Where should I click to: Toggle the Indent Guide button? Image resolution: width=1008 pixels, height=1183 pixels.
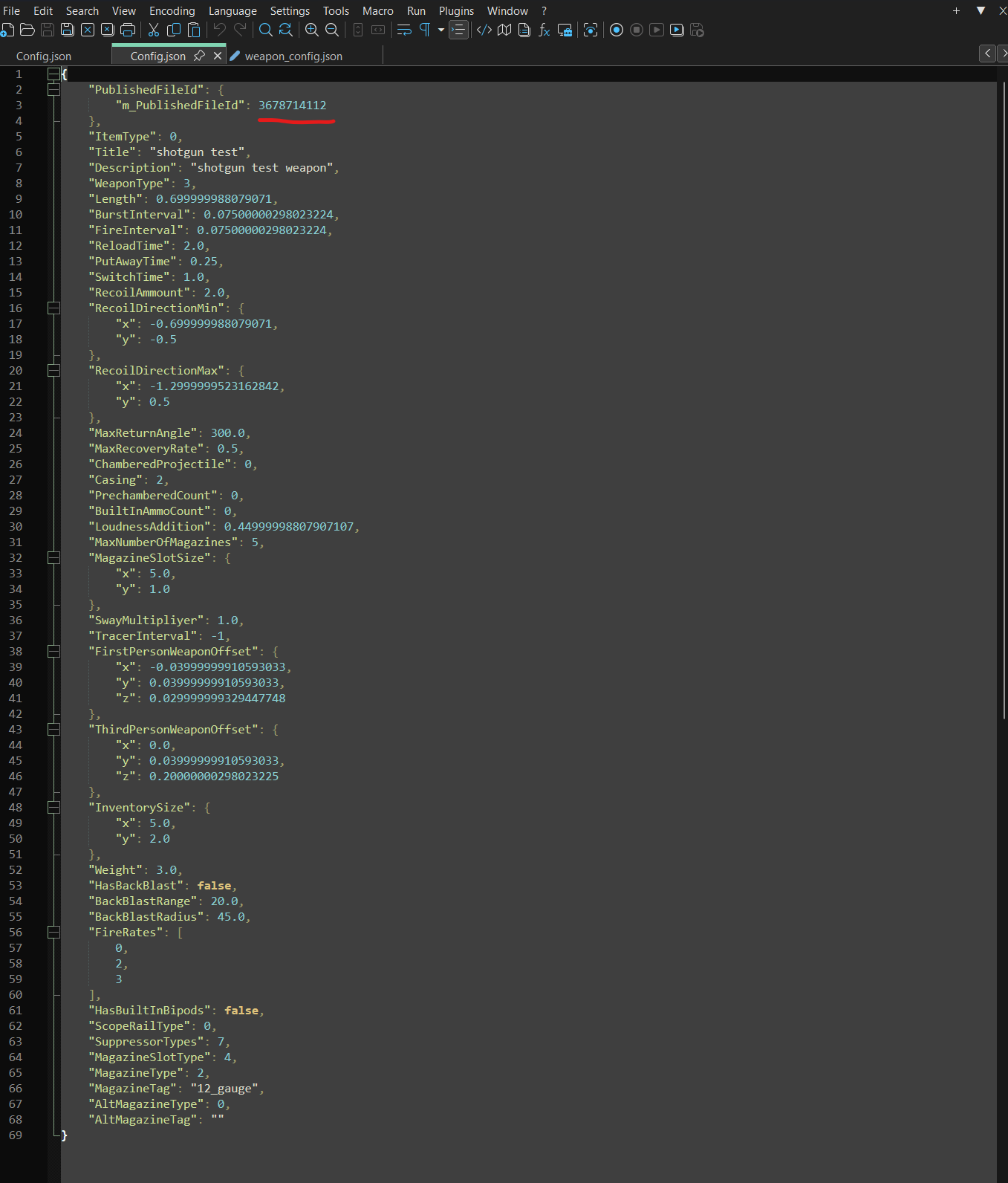459,30
